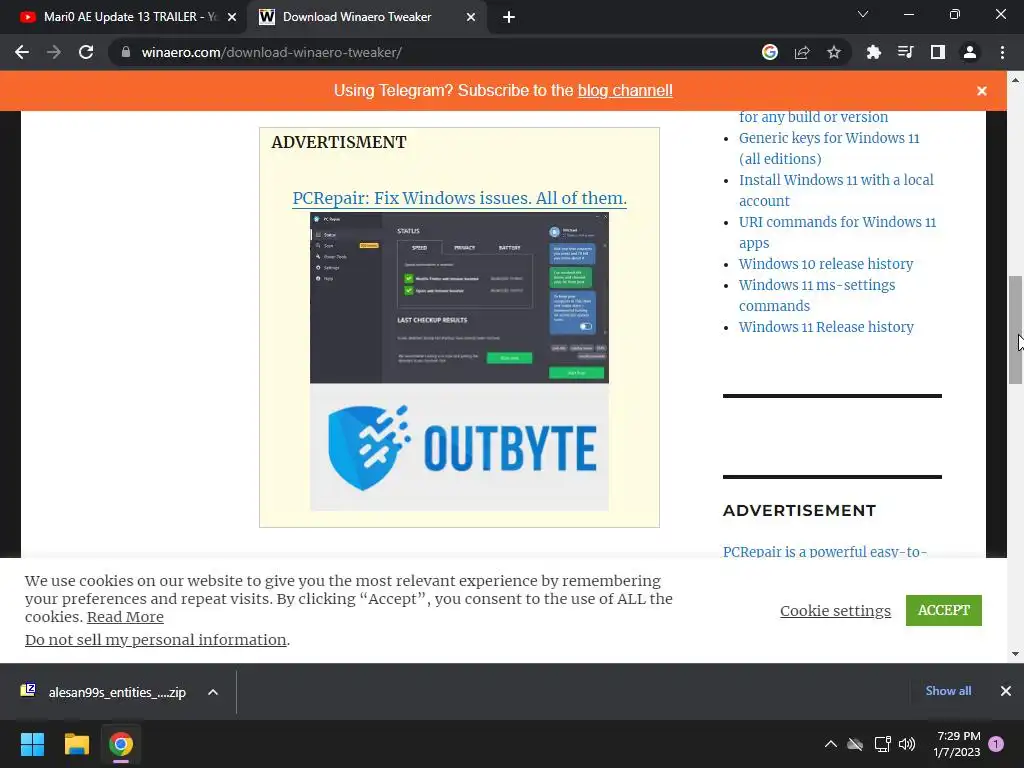The height and width of the screenshot is (768, 1024).
Task: Open the blog channel link
Action: tap(625, 91)
